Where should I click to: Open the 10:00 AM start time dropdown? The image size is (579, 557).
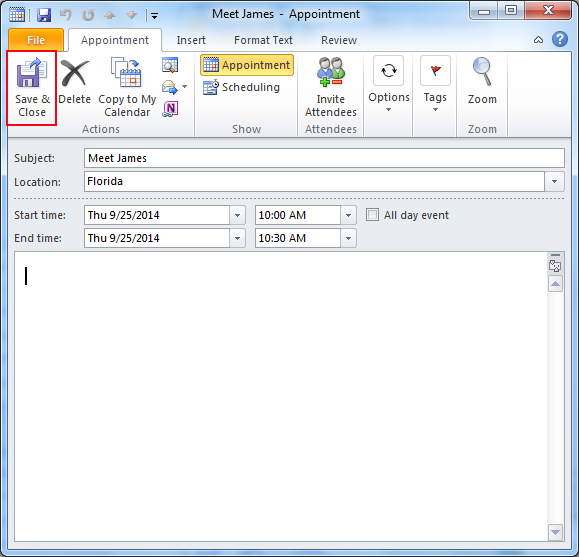[348, 215]
